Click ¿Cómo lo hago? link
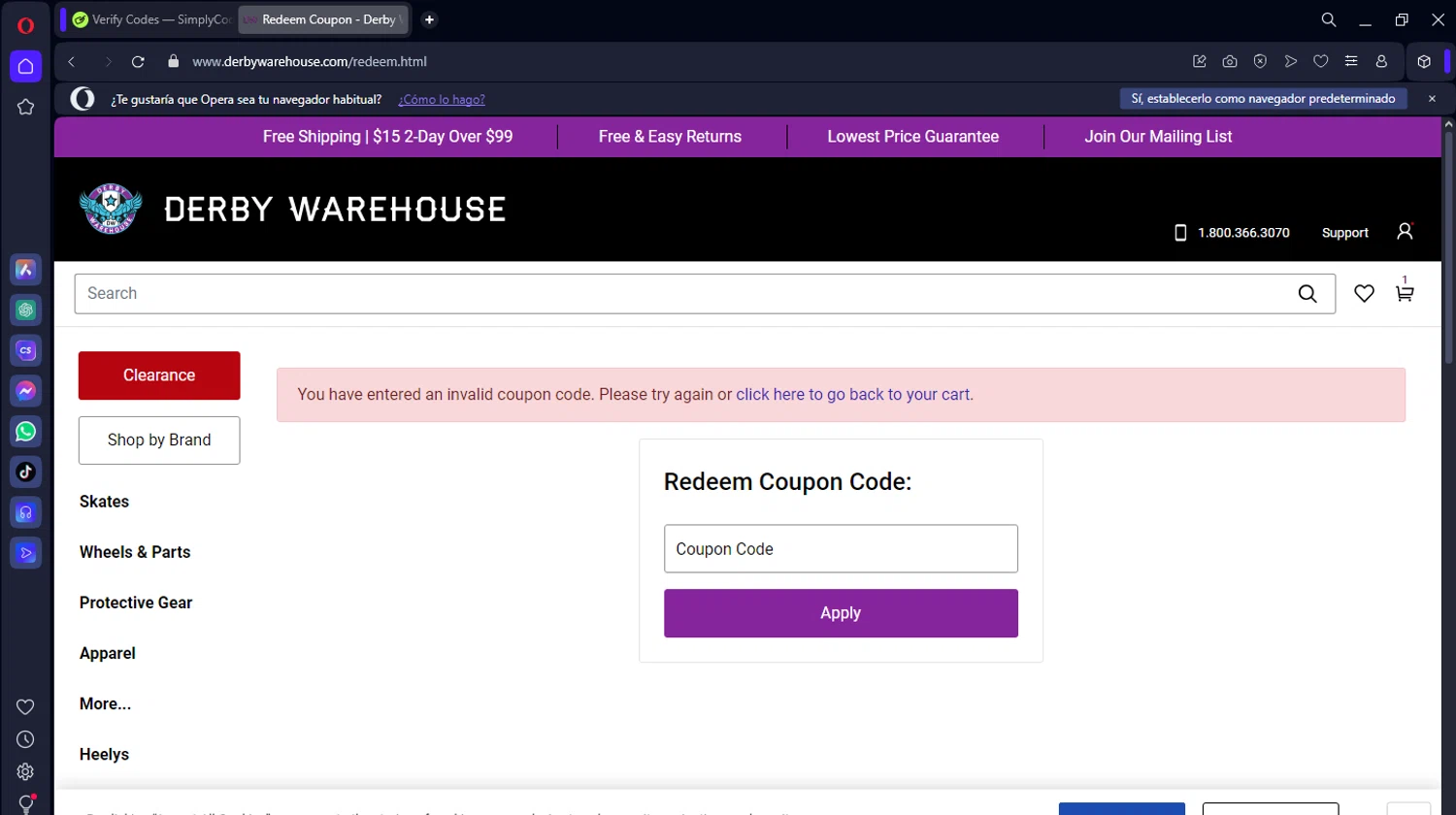Viewport: 1456px width, 815px height. pyautogui.click(x=442, y=99)
